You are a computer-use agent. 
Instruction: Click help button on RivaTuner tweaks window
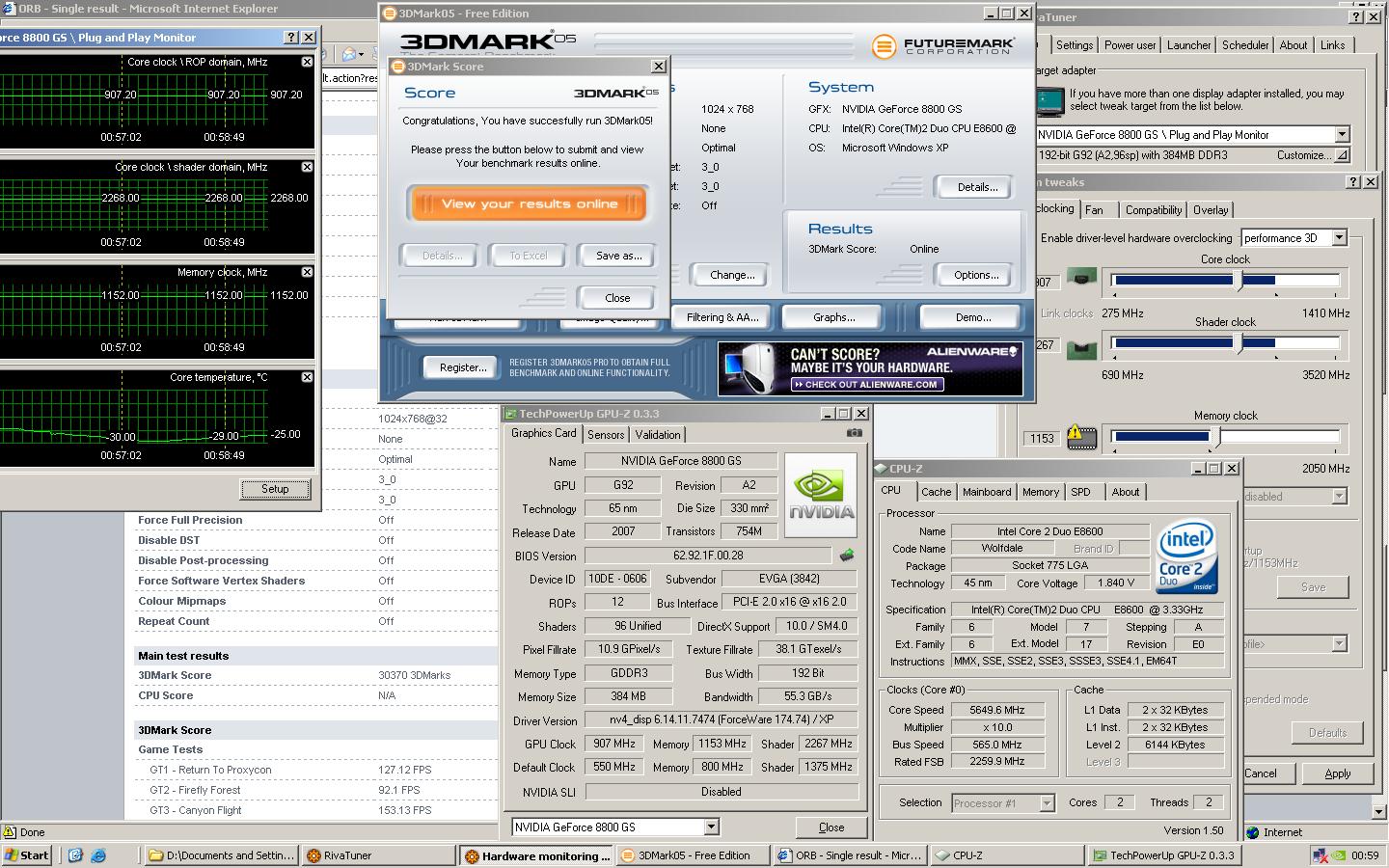[1354, 181]
